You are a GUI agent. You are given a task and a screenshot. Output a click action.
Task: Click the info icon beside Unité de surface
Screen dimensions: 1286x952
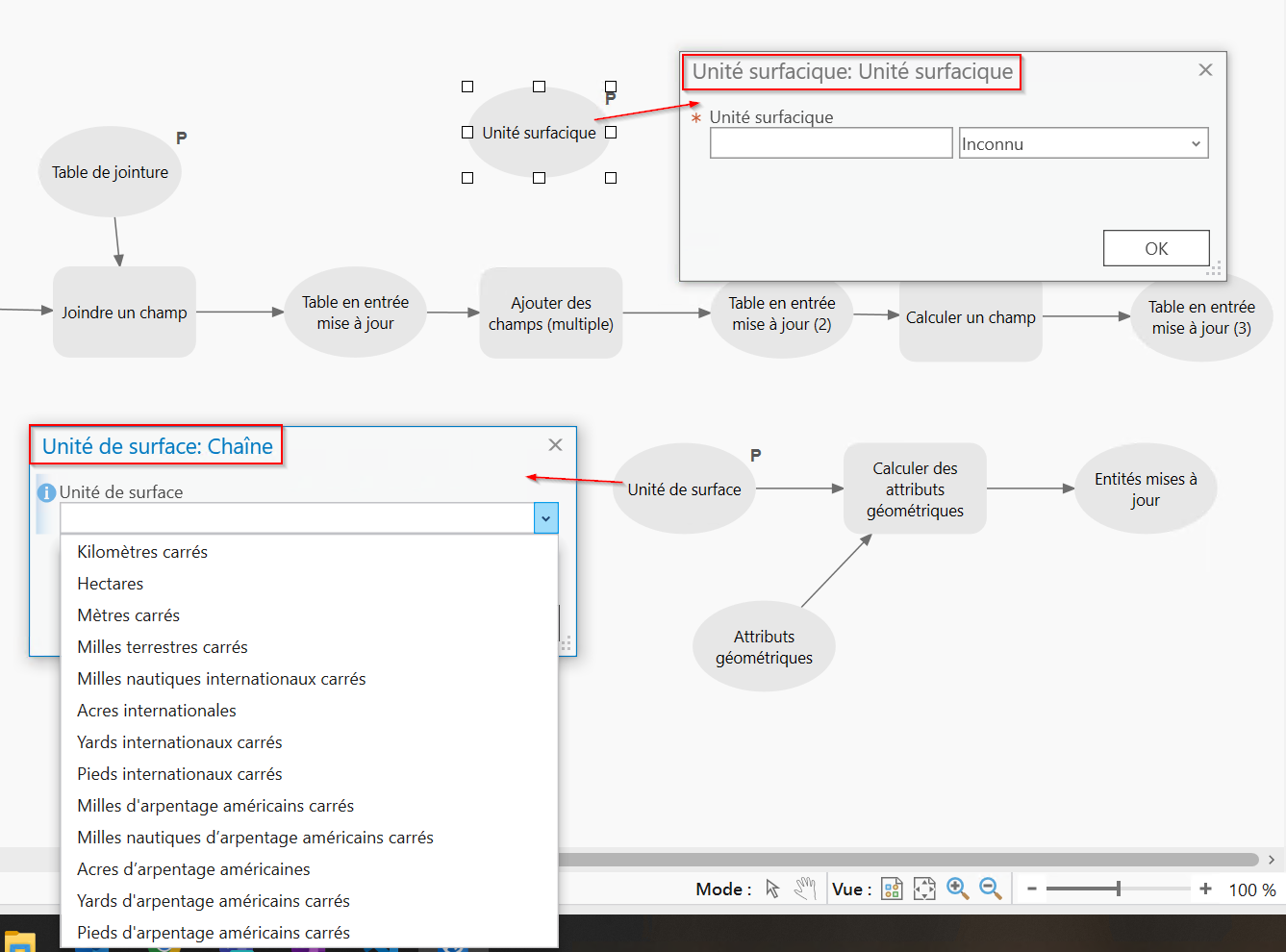pos(46,492)
